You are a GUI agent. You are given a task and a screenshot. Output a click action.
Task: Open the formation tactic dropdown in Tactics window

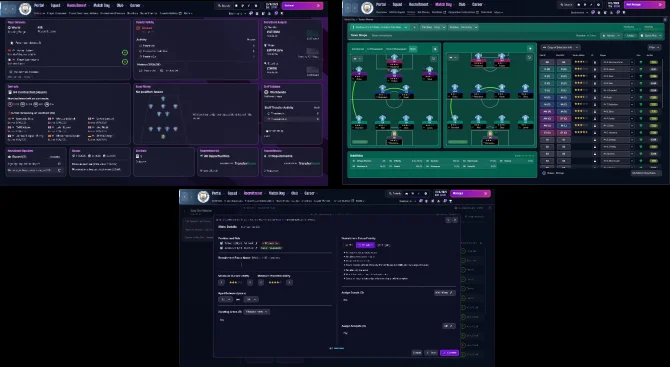[380, 27]
